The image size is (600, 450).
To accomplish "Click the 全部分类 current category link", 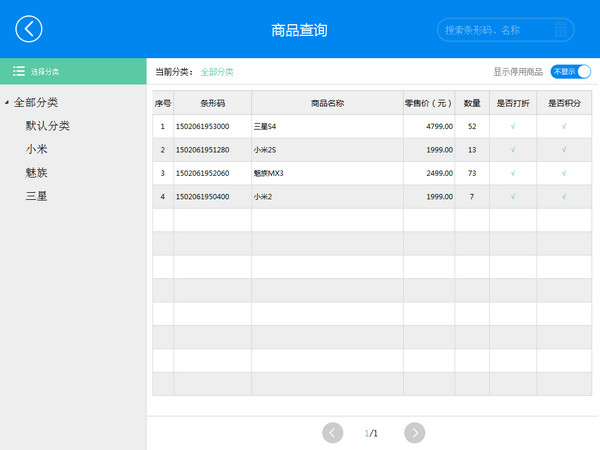I will coord(217,72).
